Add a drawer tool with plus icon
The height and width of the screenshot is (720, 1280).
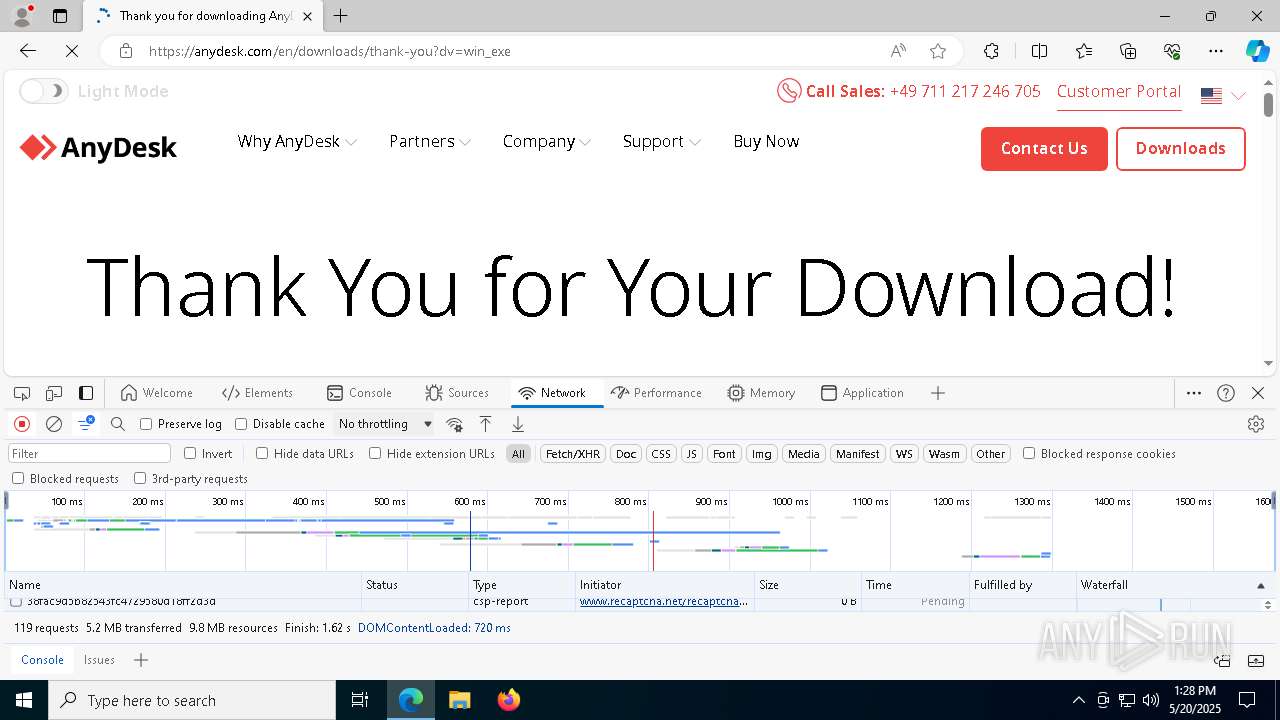141,660
